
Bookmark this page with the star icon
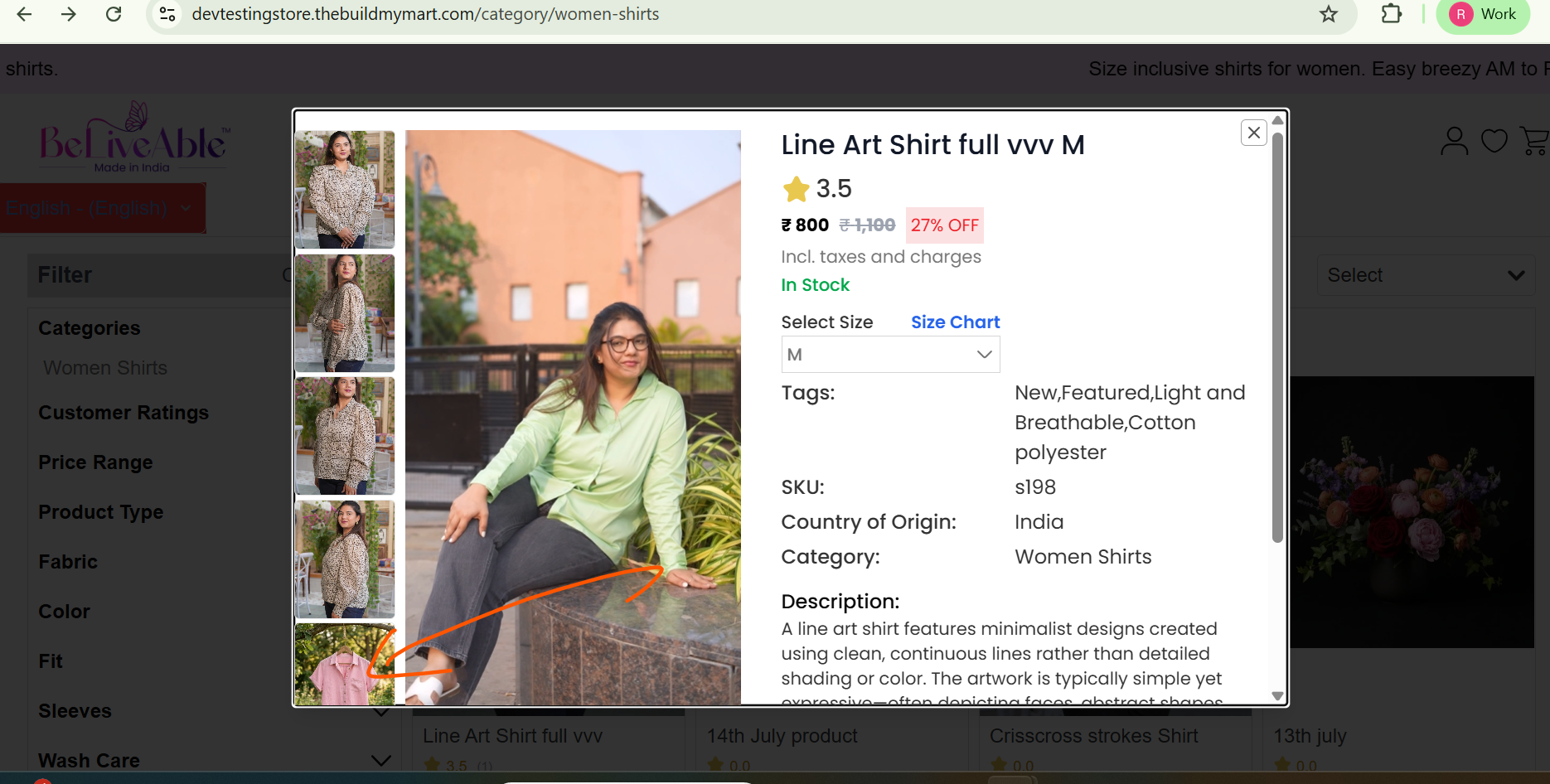coord(1329,14)
